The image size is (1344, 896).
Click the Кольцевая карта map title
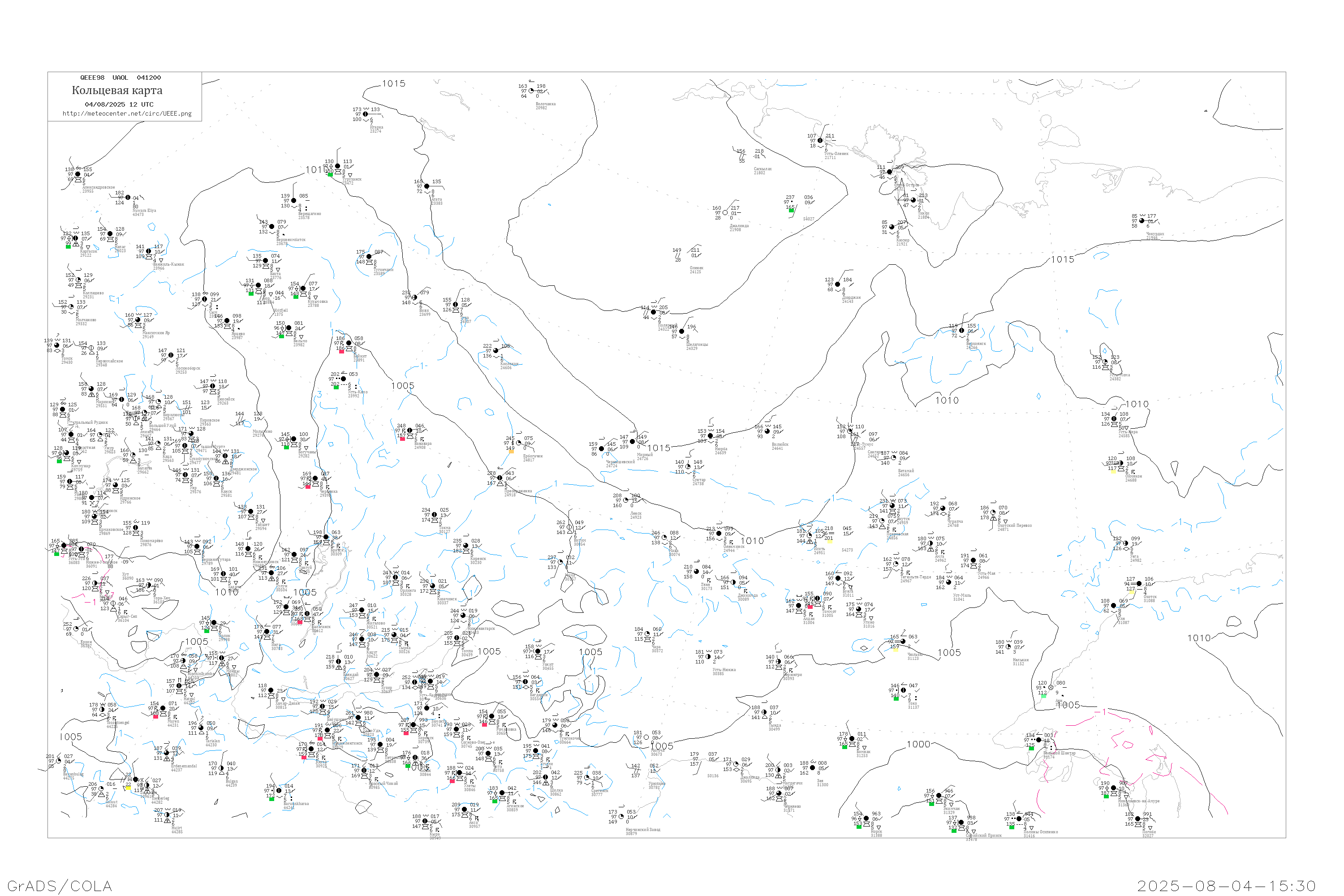(117, 90)
